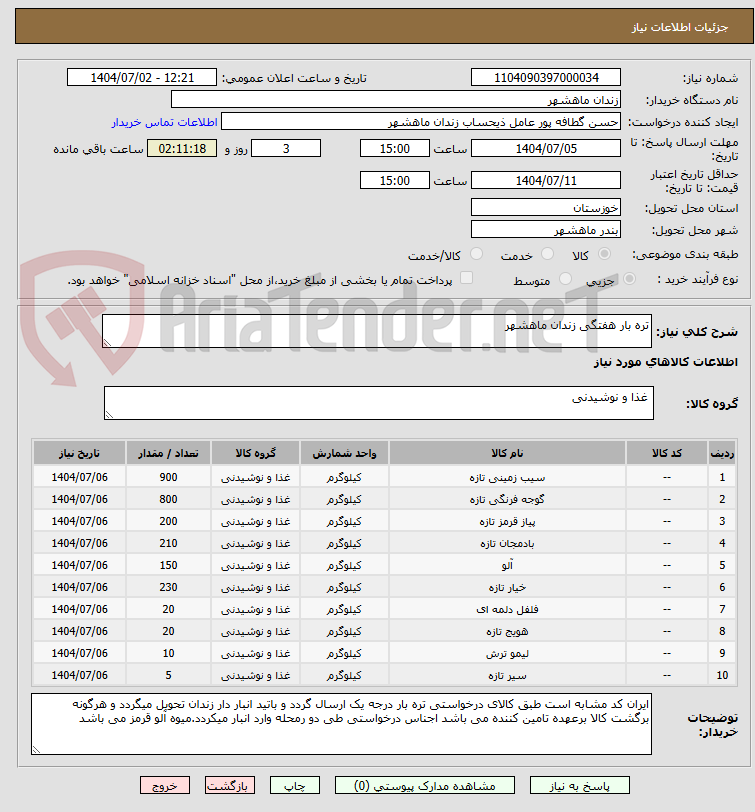Click the response deadline time field 15:00

click(395, 149)
